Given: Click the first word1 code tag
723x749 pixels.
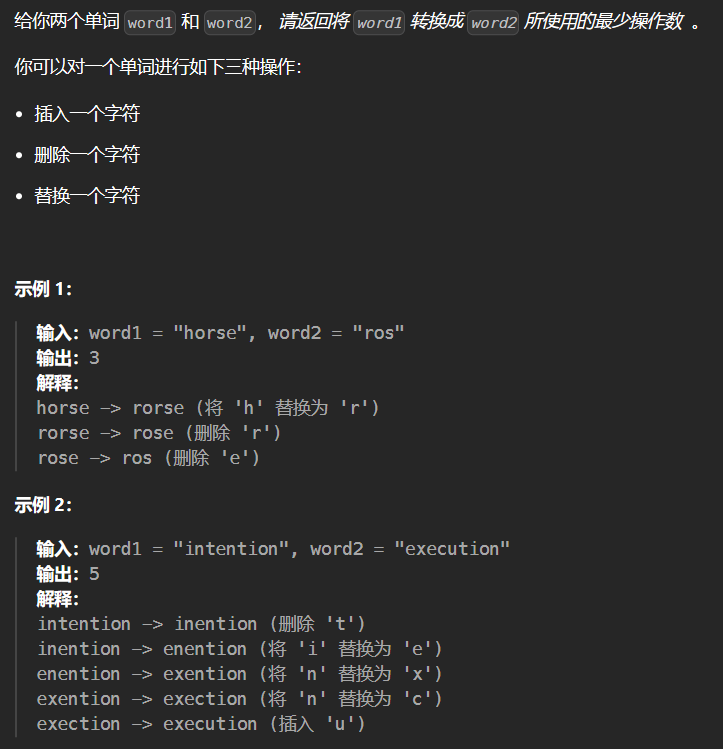Looking at the screenshot, I should tap(150, 23).
